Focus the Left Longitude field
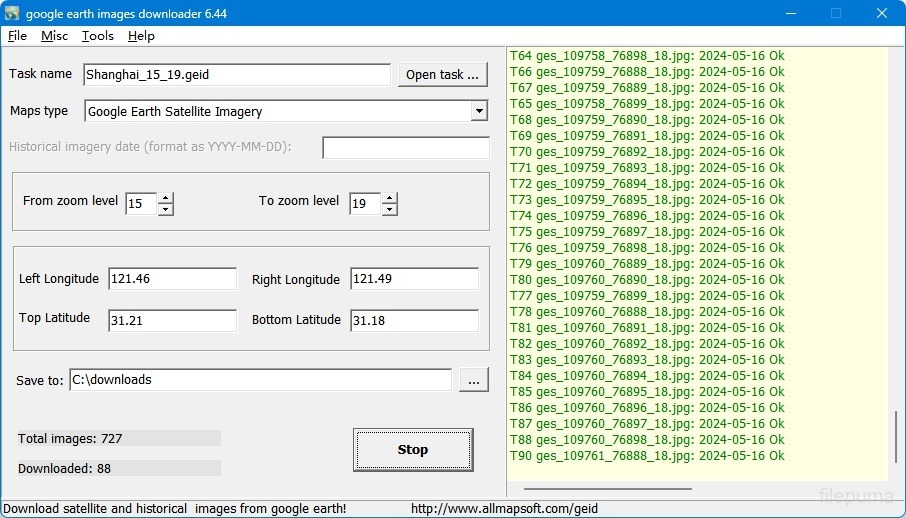Viewport: 906px width, 518px height. [172, 279]
